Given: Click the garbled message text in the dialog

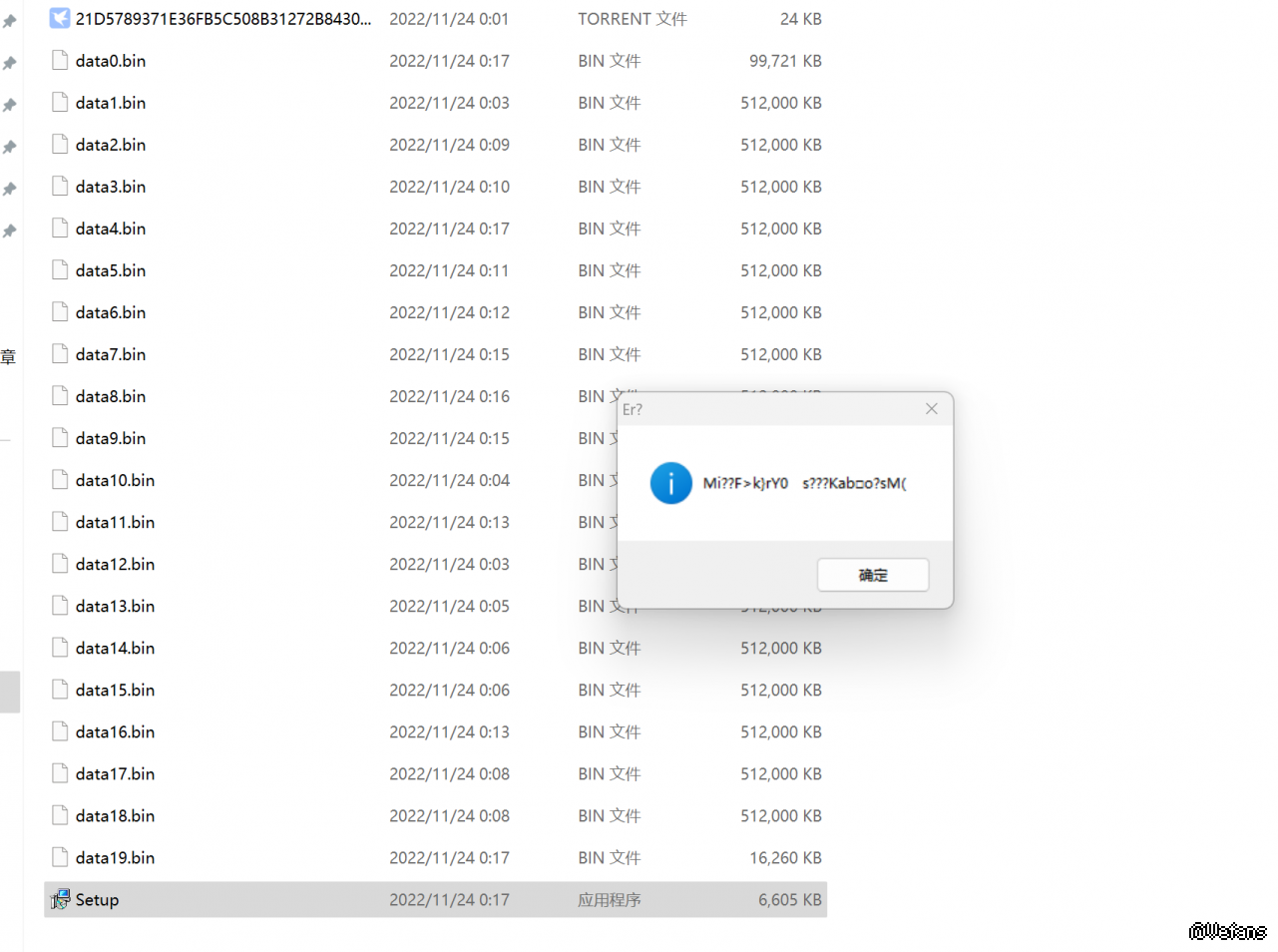Looking at the screenshot, I should 805,483.
